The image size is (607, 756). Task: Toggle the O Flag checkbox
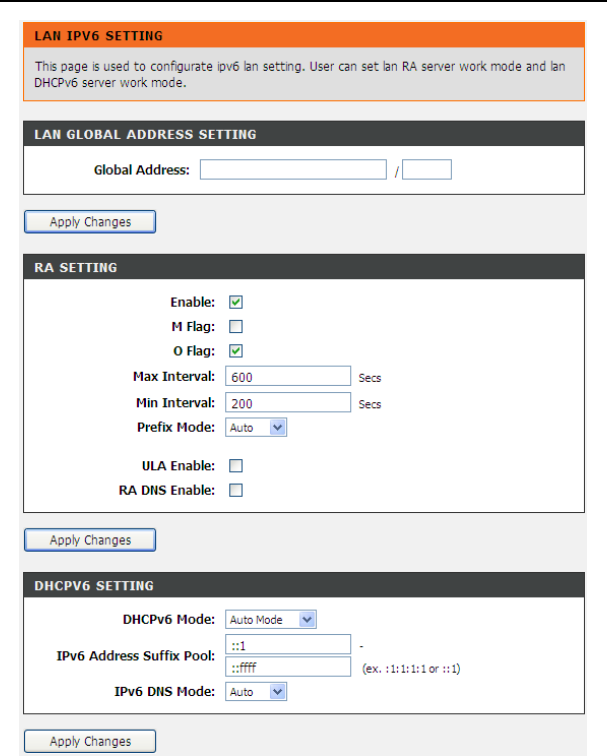pos(236,351)
